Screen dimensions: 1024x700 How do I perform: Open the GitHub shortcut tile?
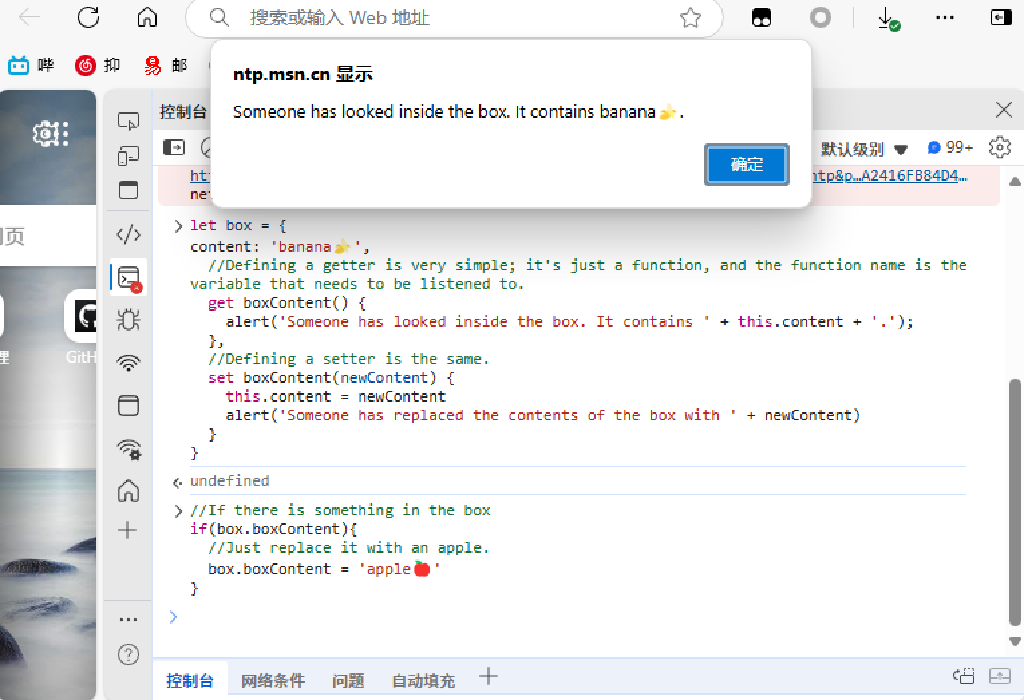coord(82,327)
